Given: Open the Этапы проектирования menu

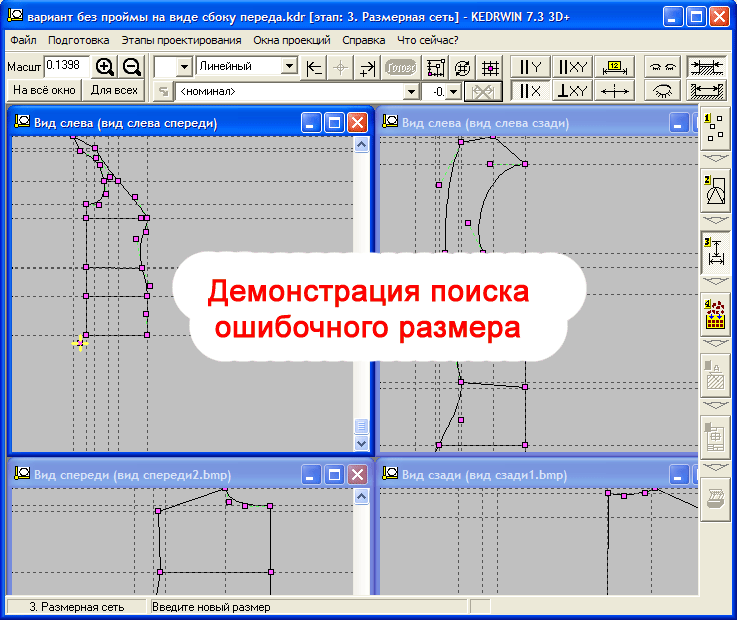Looking at the screenshot, I should [x=181, y=40].
